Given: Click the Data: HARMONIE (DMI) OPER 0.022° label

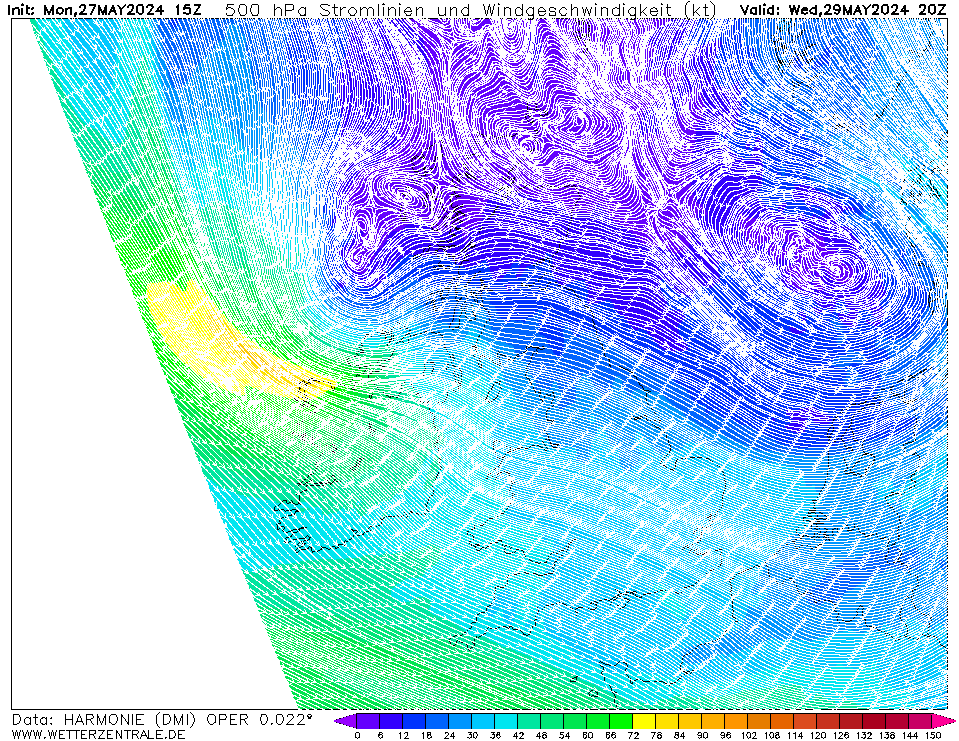Looking at the screenshot, I should coord(162,720).
